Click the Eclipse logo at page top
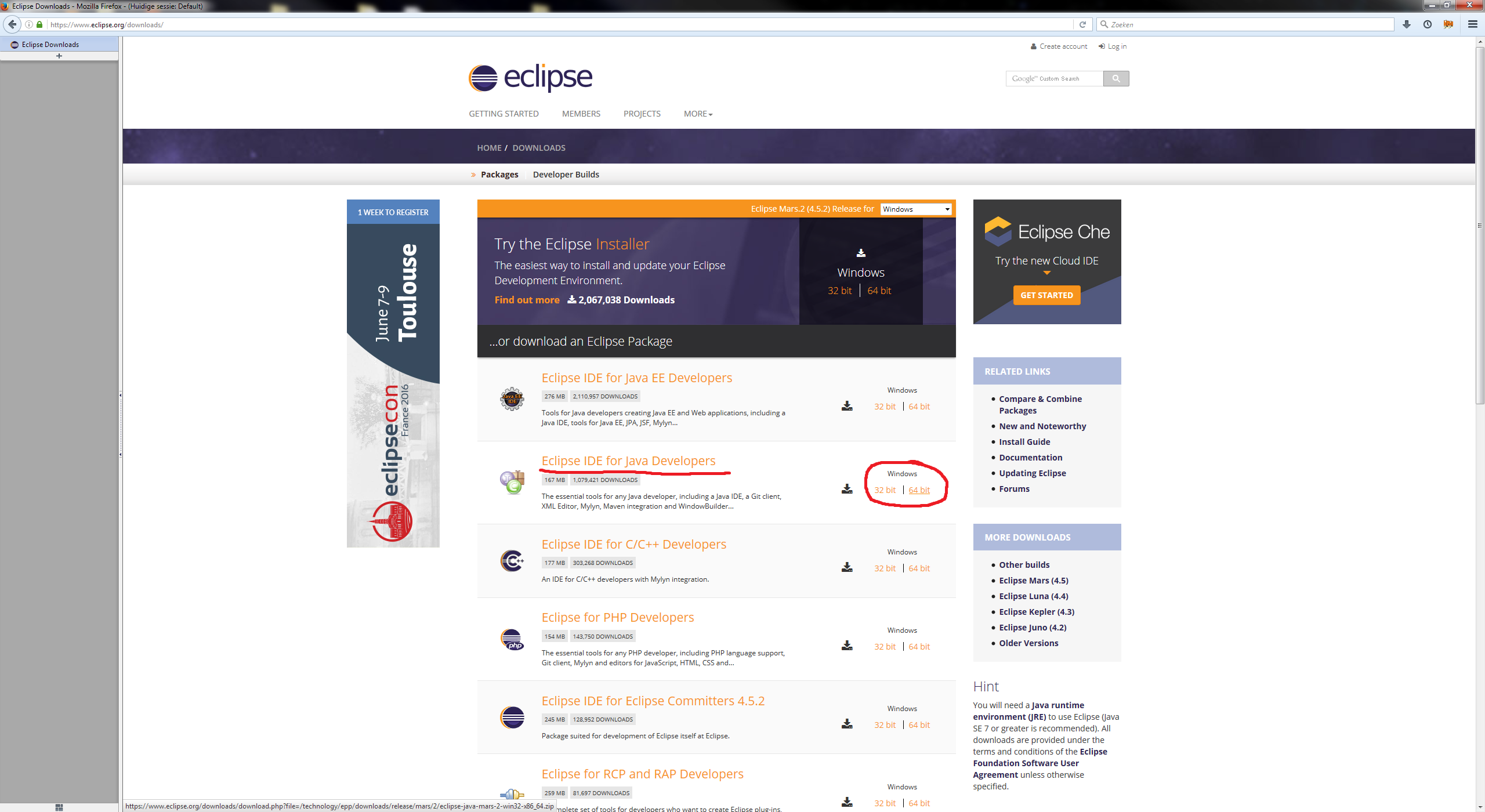 coord(529,77)
